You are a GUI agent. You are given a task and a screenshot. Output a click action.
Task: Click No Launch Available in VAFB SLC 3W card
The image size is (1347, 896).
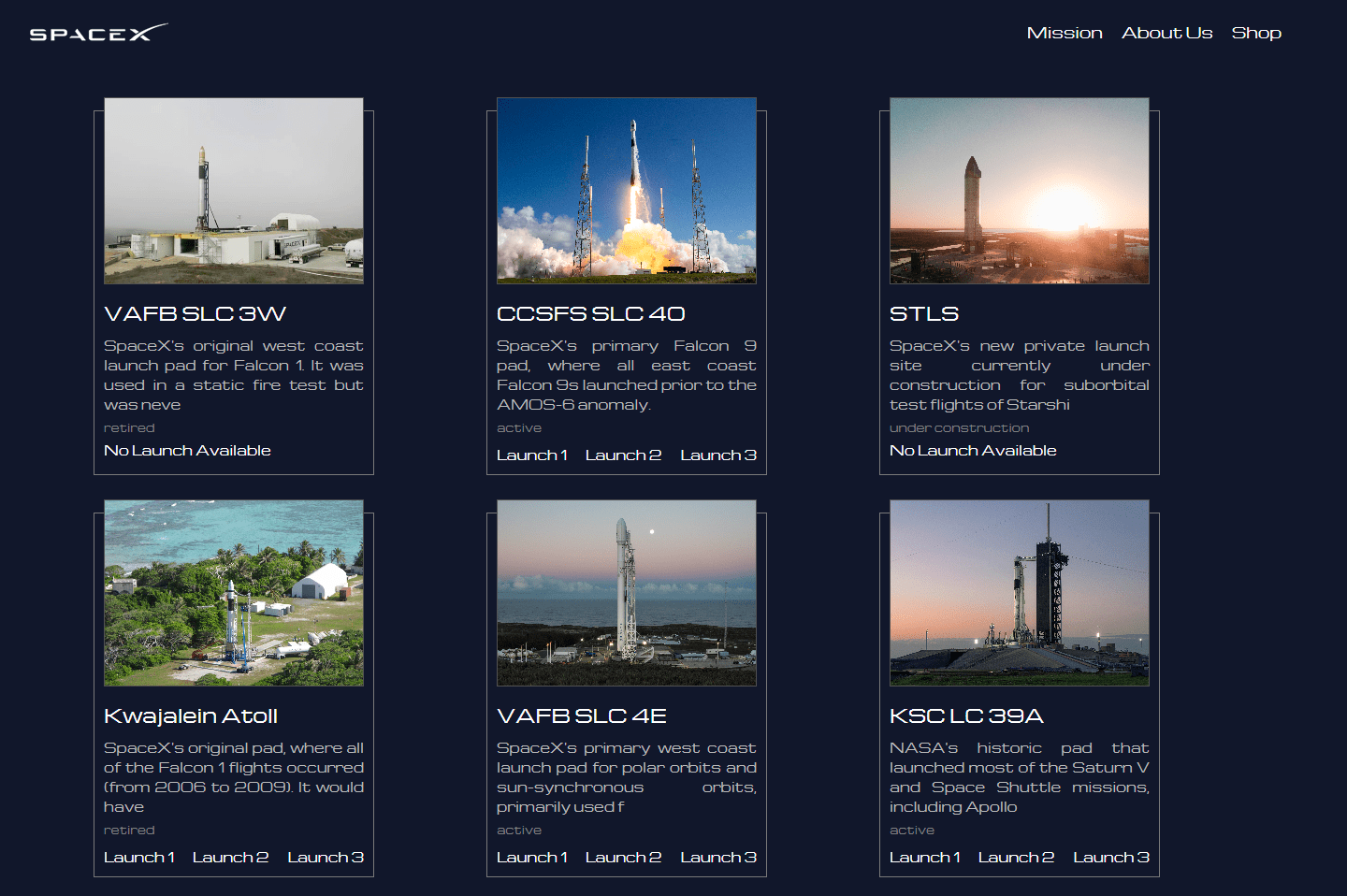click(187, 450)
